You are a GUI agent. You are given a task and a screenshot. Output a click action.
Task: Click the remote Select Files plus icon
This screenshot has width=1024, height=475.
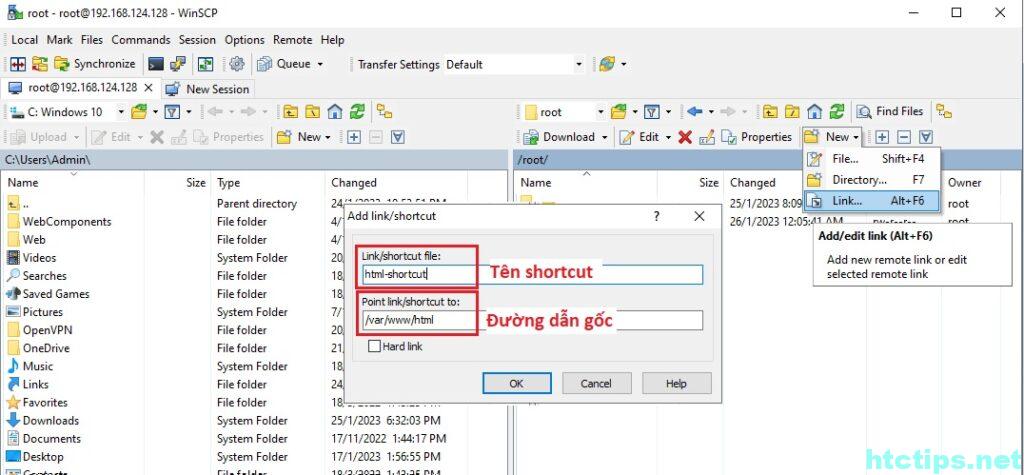click(x=882, y=137)
